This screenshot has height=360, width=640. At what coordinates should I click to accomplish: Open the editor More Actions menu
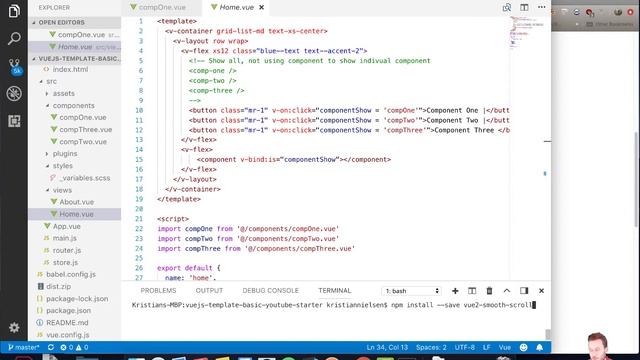(x=542, y=7)
